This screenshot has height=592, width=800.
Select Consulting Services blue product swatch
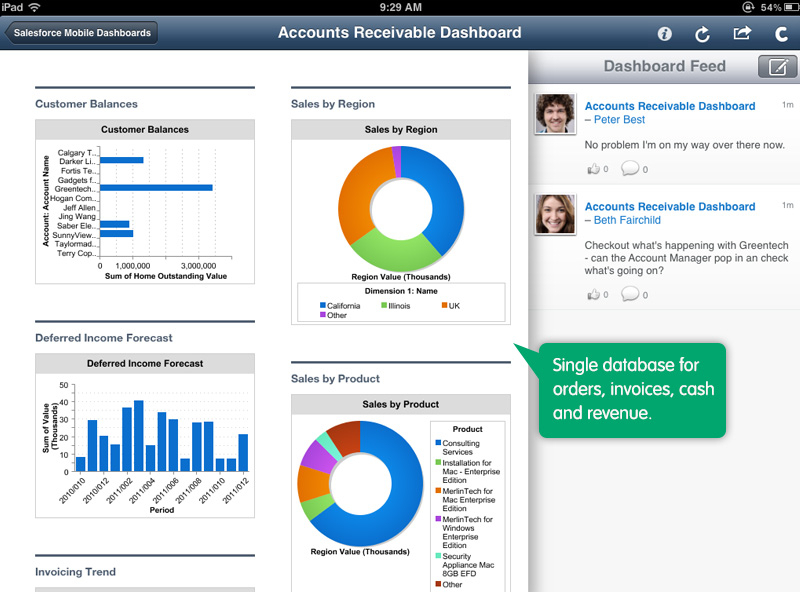tap(438, 443)
